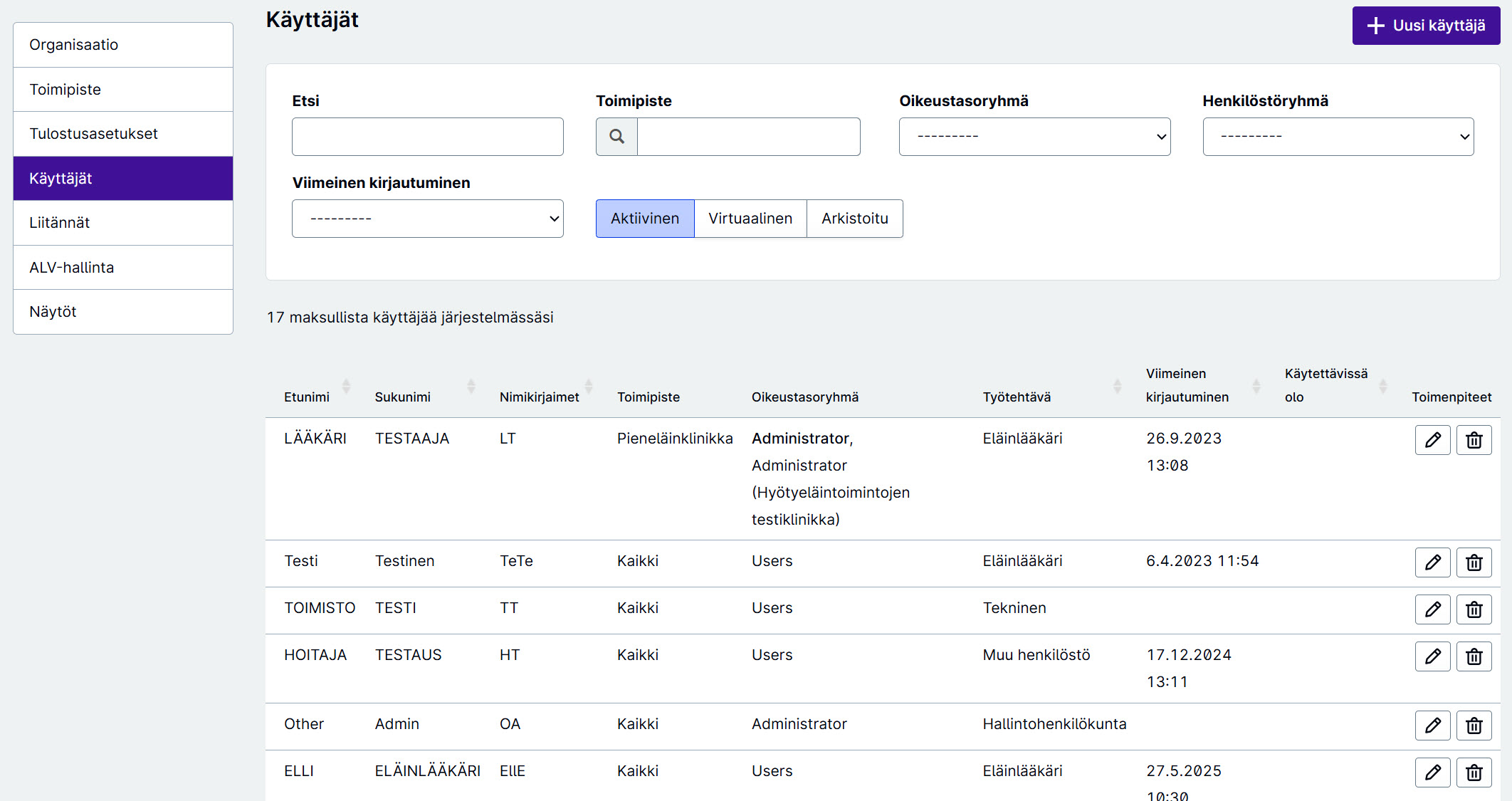Viewport: 1512px width, 801px height.
Task: Delete user Testi Testinen with trash icon
Action: (x=1474, y=562)
